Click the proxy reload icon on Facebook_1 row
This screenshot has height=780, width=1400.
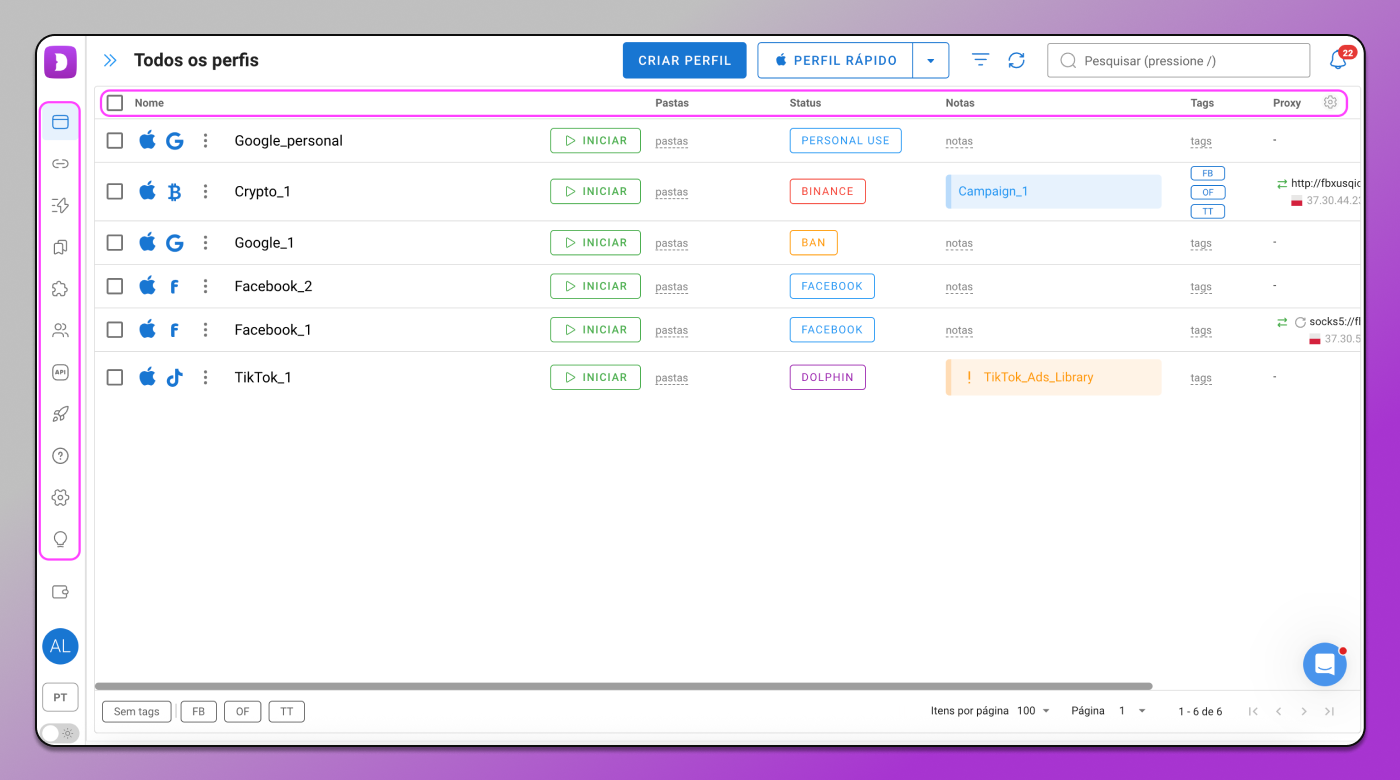1300,322
